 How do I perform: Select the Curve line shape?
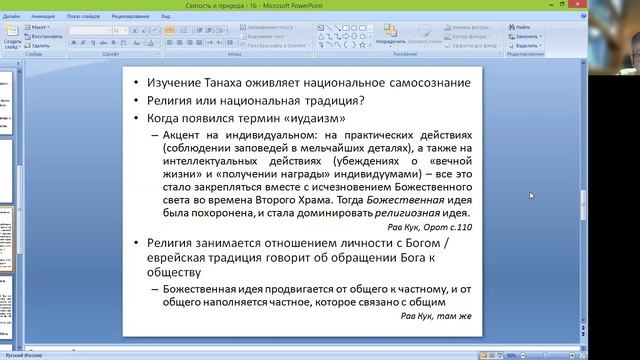pos(329,45)
